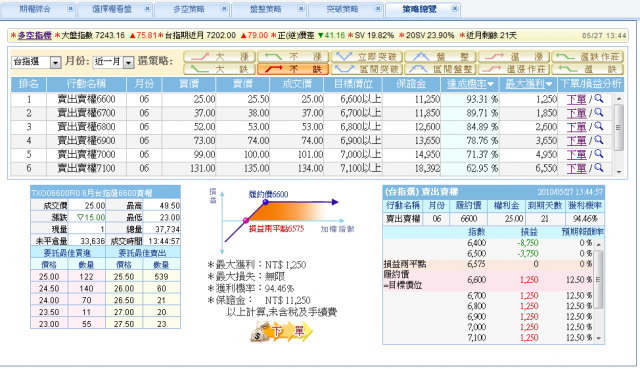Select the 溫跌作莊 strategy
The image size is (640, 369).
click(x=588, y=56)
